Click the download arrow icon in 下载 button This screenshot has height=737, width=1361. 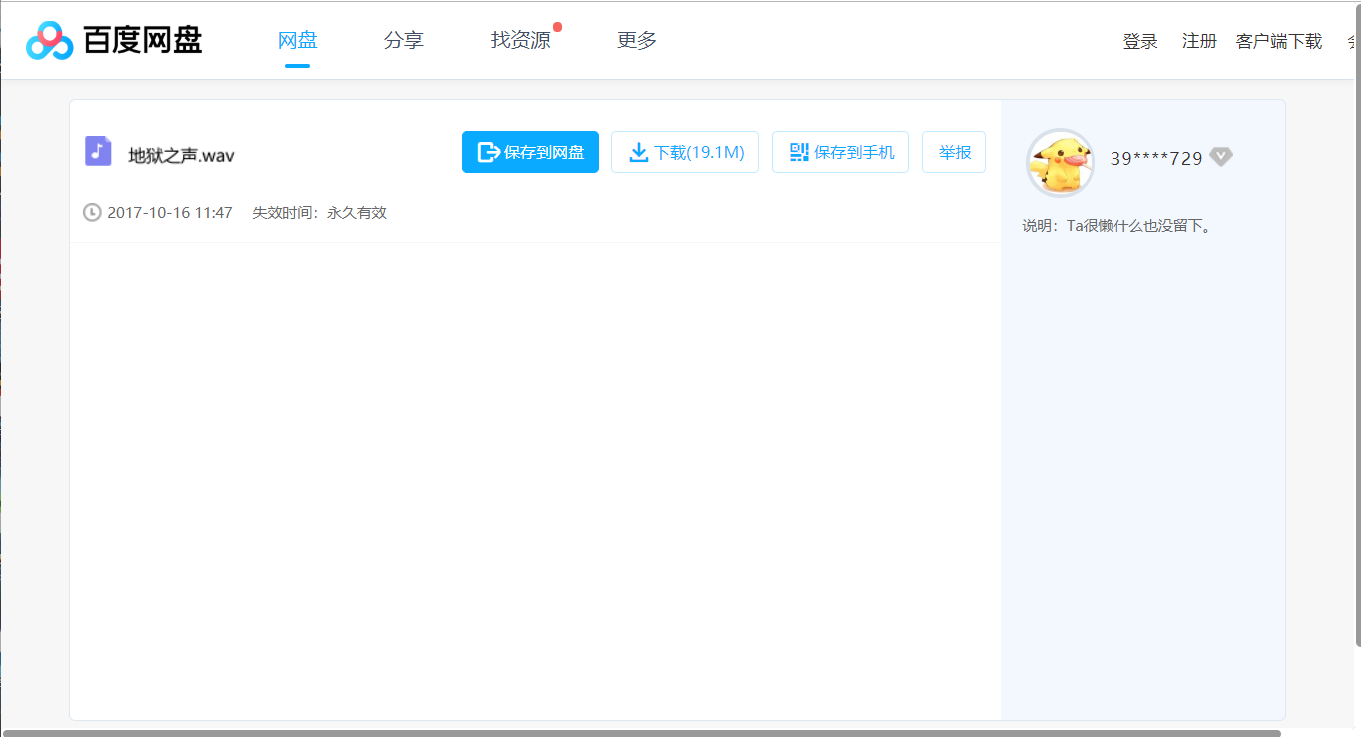pyautogui.click(x=638, y=151)
